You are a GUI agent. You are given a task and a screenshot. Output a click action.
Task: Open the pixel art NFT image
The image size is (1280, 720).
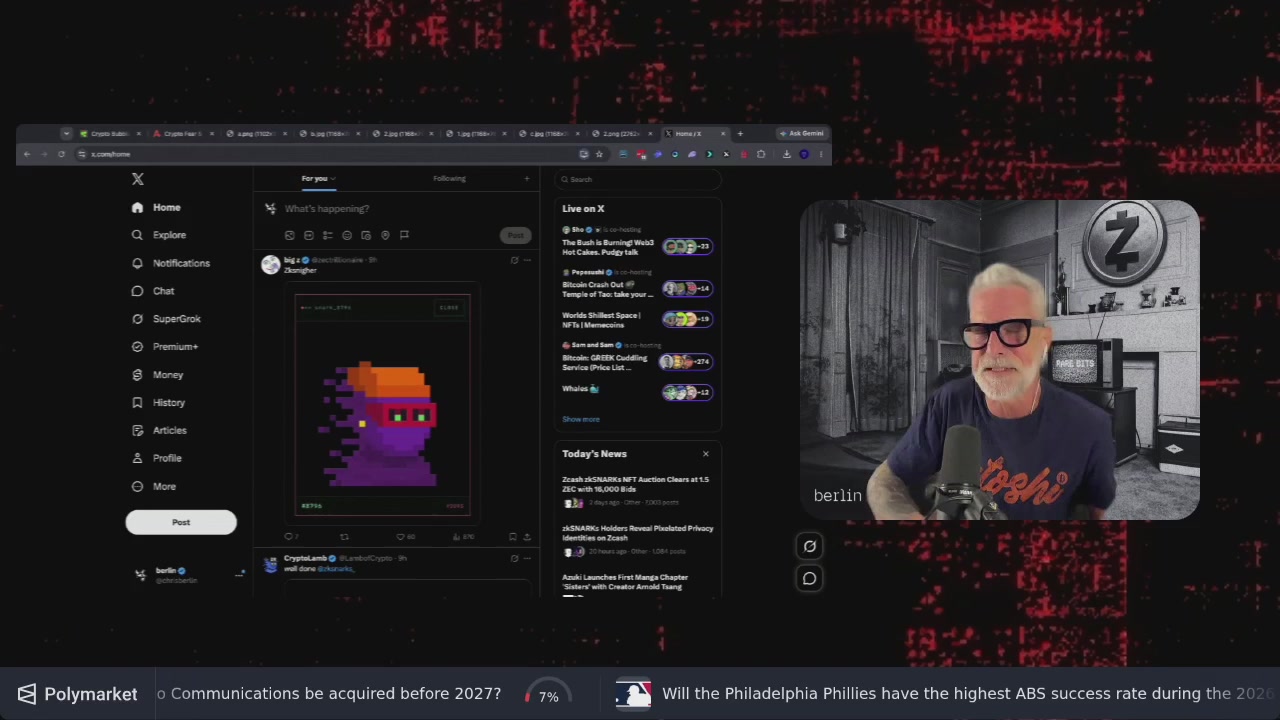(x=382, y=404)
